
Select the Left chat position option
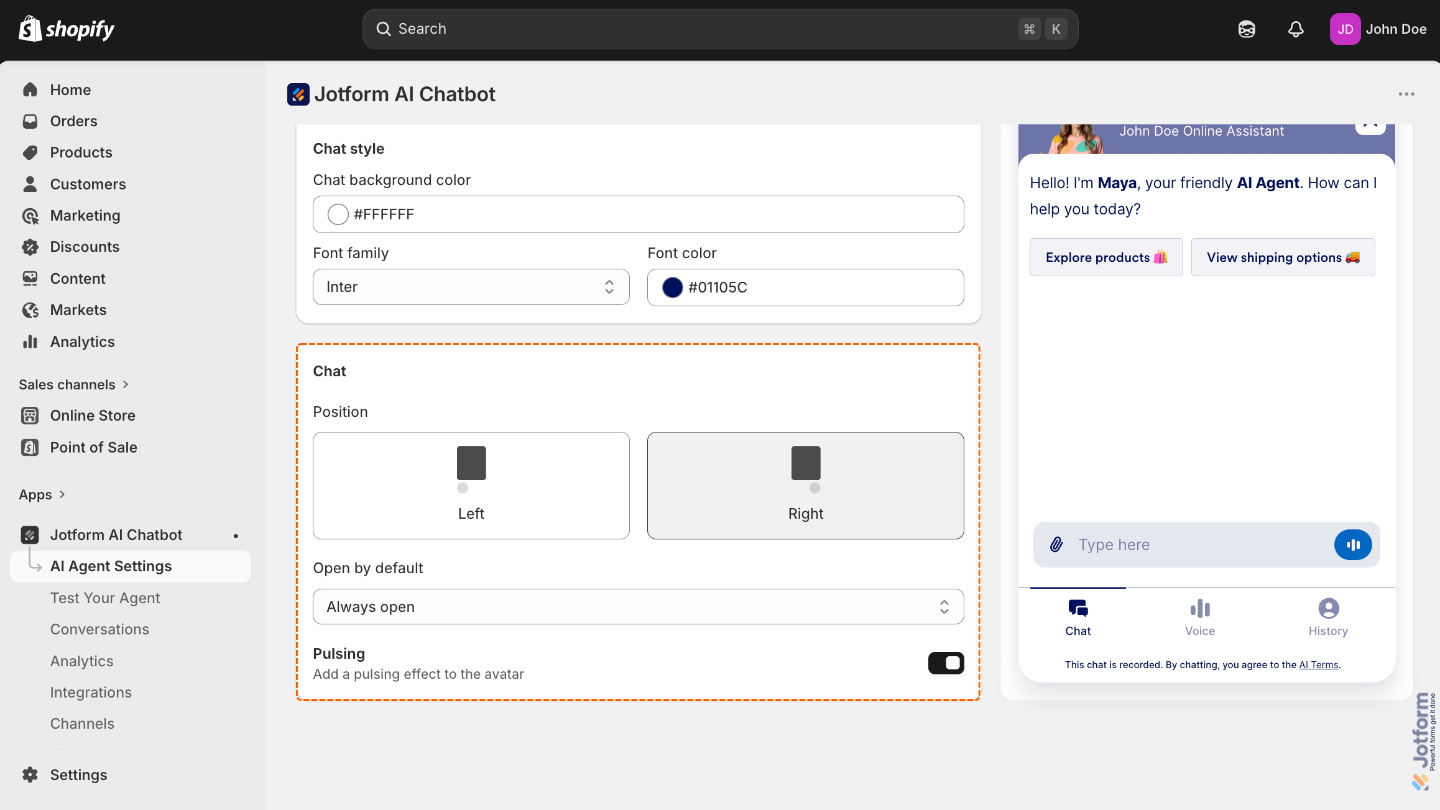tap(470, 485)
